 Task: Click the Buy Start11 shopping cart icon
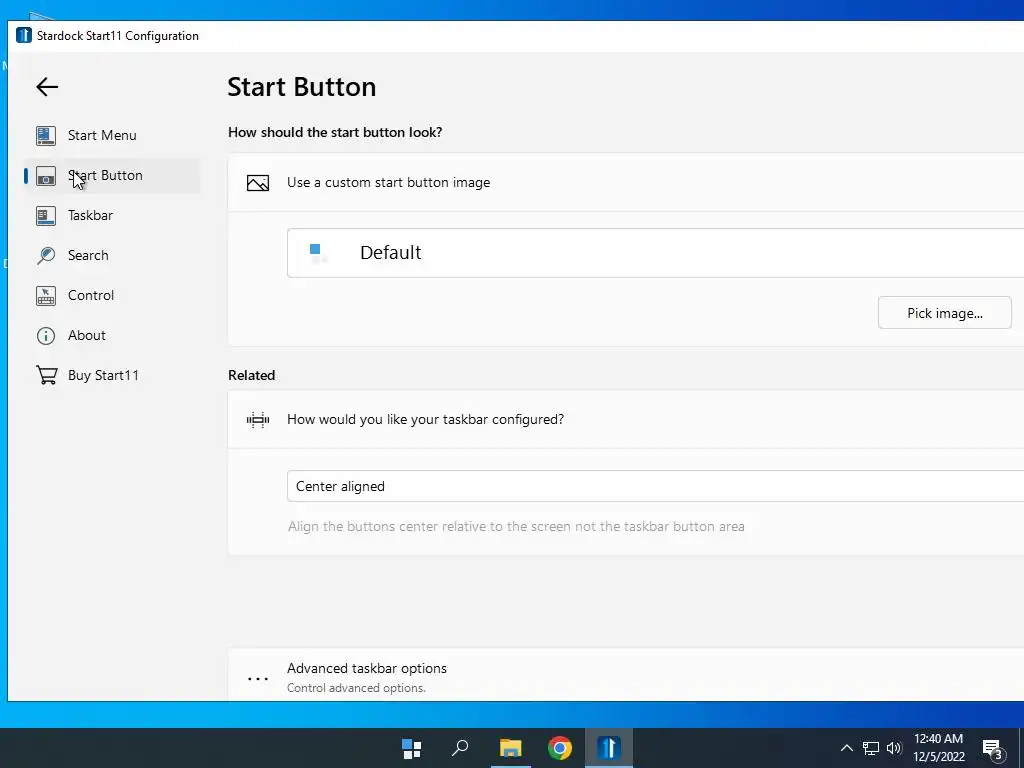pyautogui.click(x=46, y=376)
